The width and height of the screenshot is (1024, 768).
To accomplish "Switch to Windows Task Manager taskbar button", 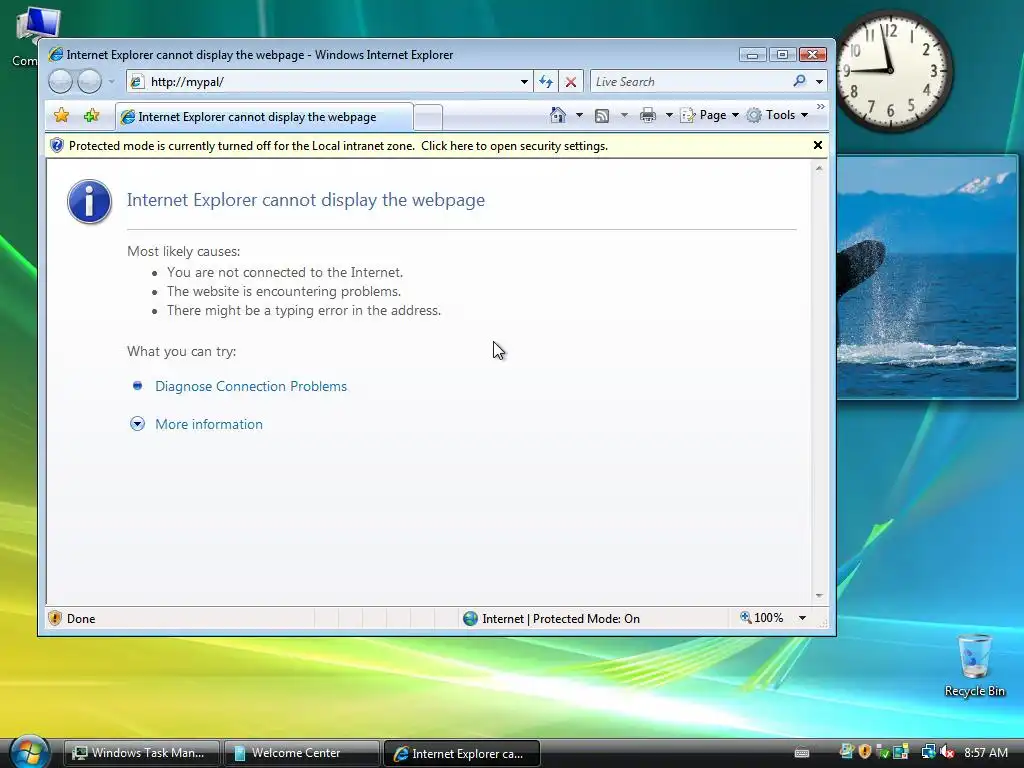I will pyautogui.click(x=142, y=753).
